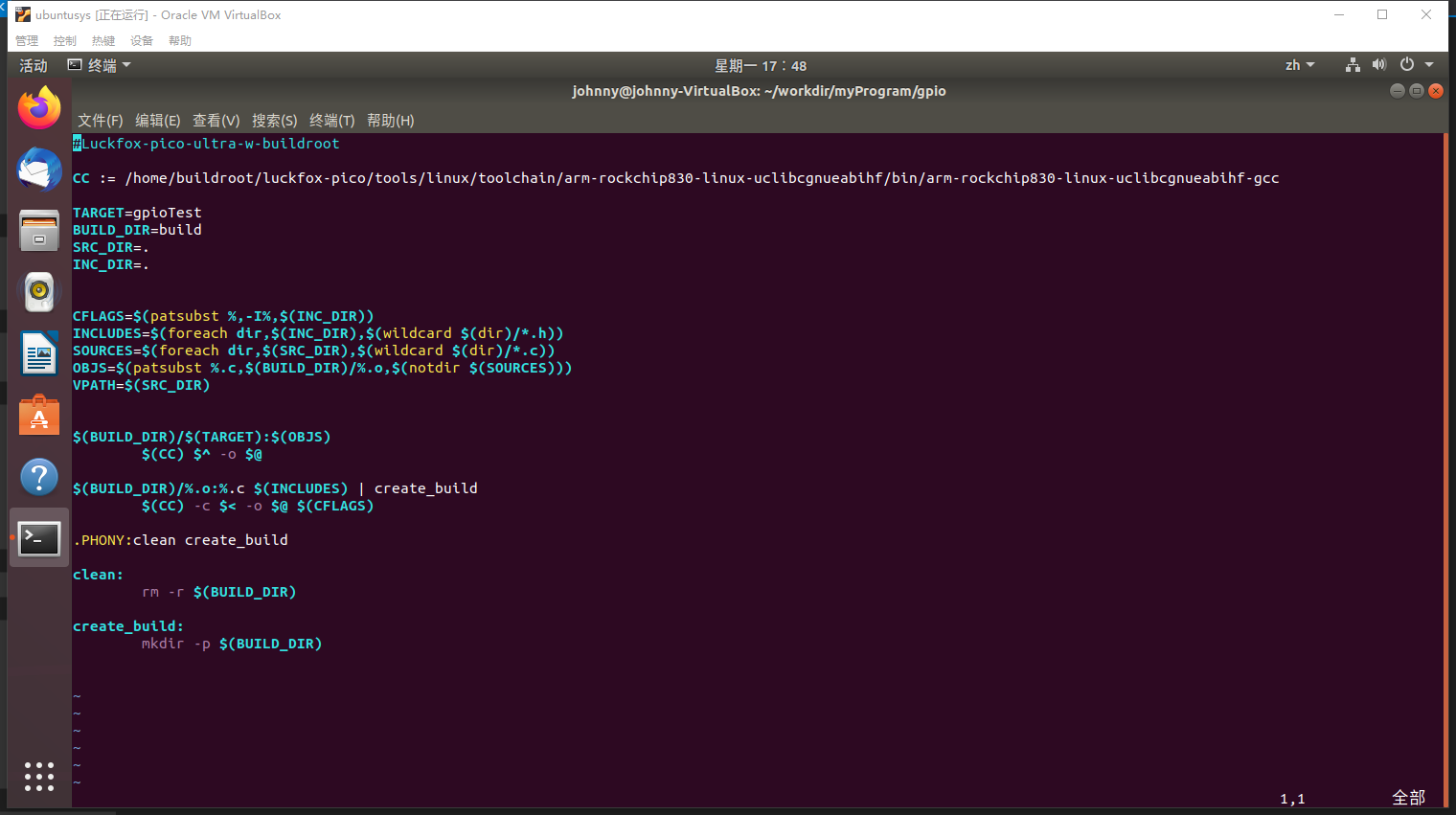The width and height of the screenshot is (1456, 815).
Task: Click the mkdir -p $(BUILD_DIR) line
Action: (232, 644)
